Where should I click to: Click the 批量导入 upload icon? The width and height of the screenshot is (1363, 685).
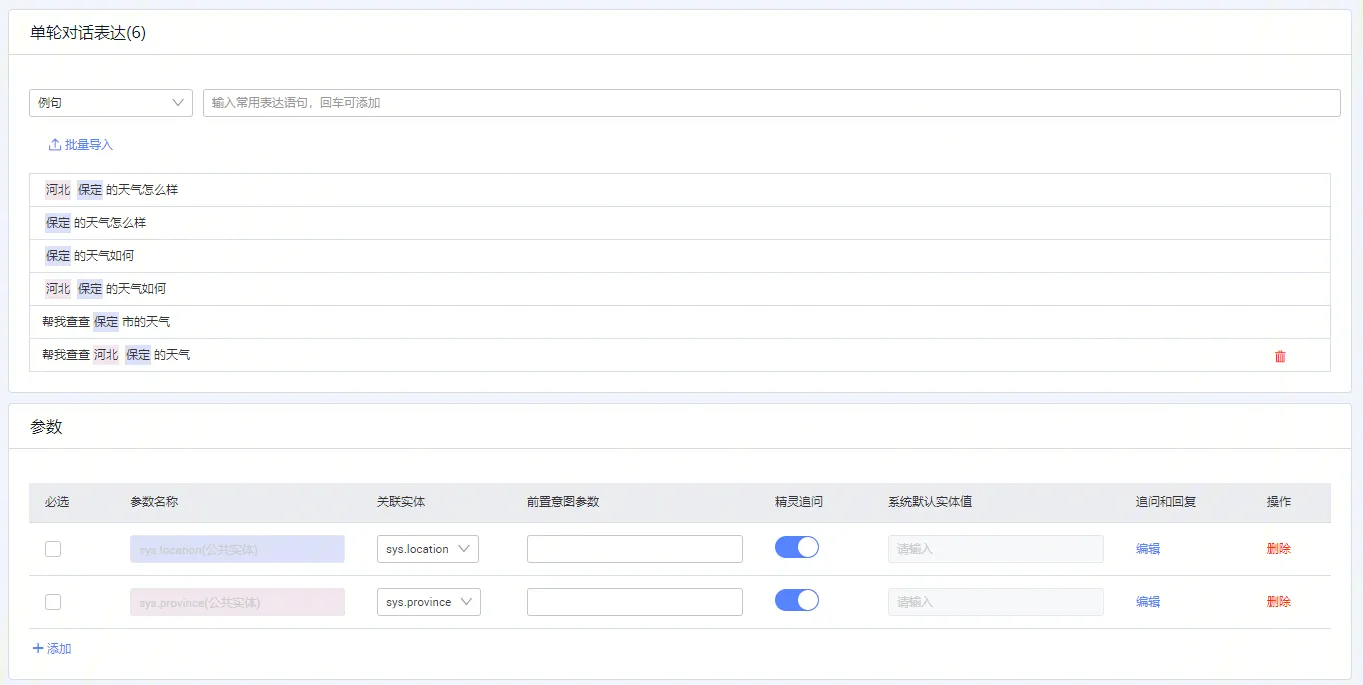pos(55,145)
